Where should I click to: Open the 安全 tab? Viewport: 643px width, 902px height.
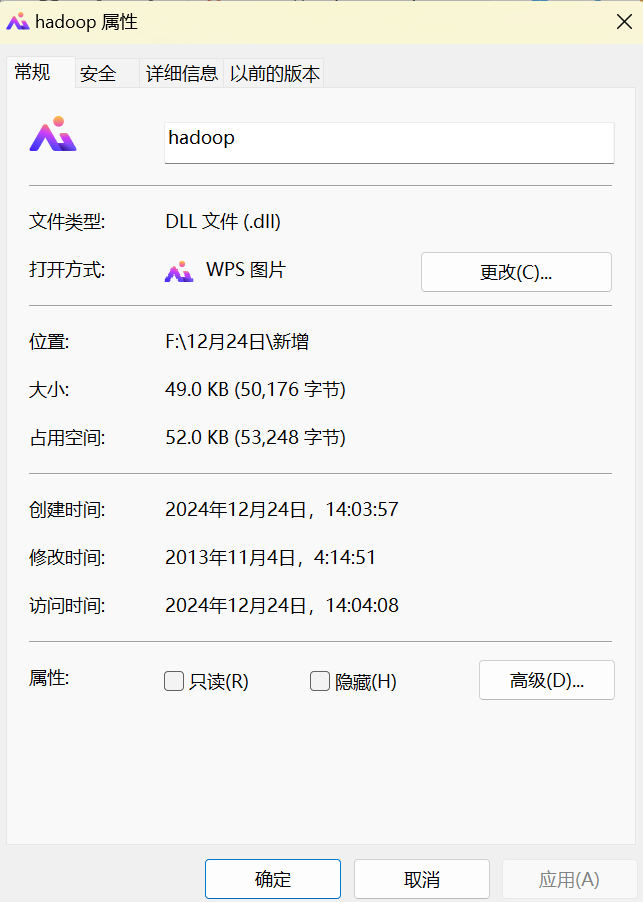coord(107,74)
